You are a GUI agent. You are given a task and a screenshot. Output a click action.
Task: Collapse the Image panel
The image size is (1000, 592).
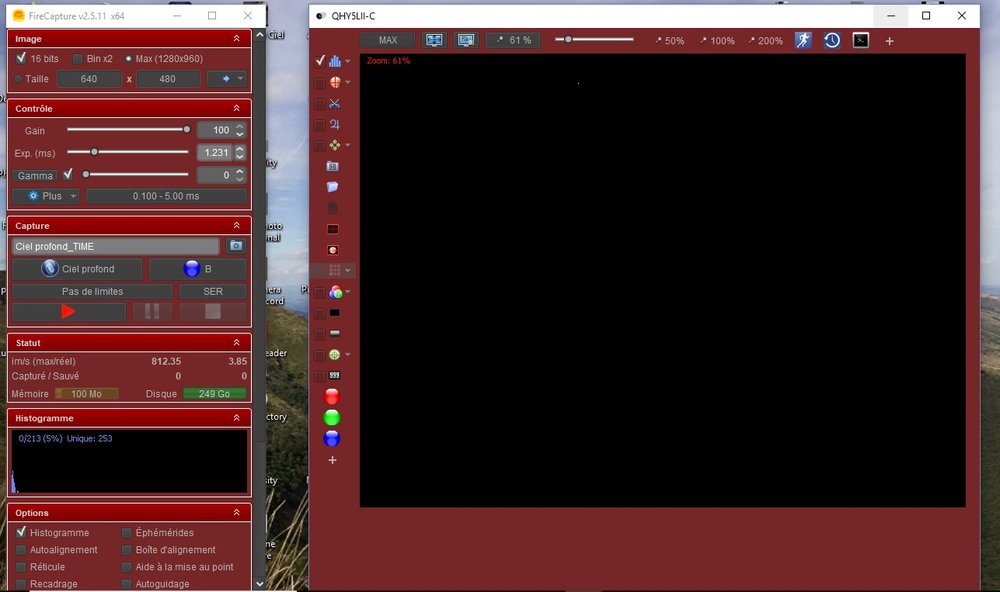[x=237, y=38]
